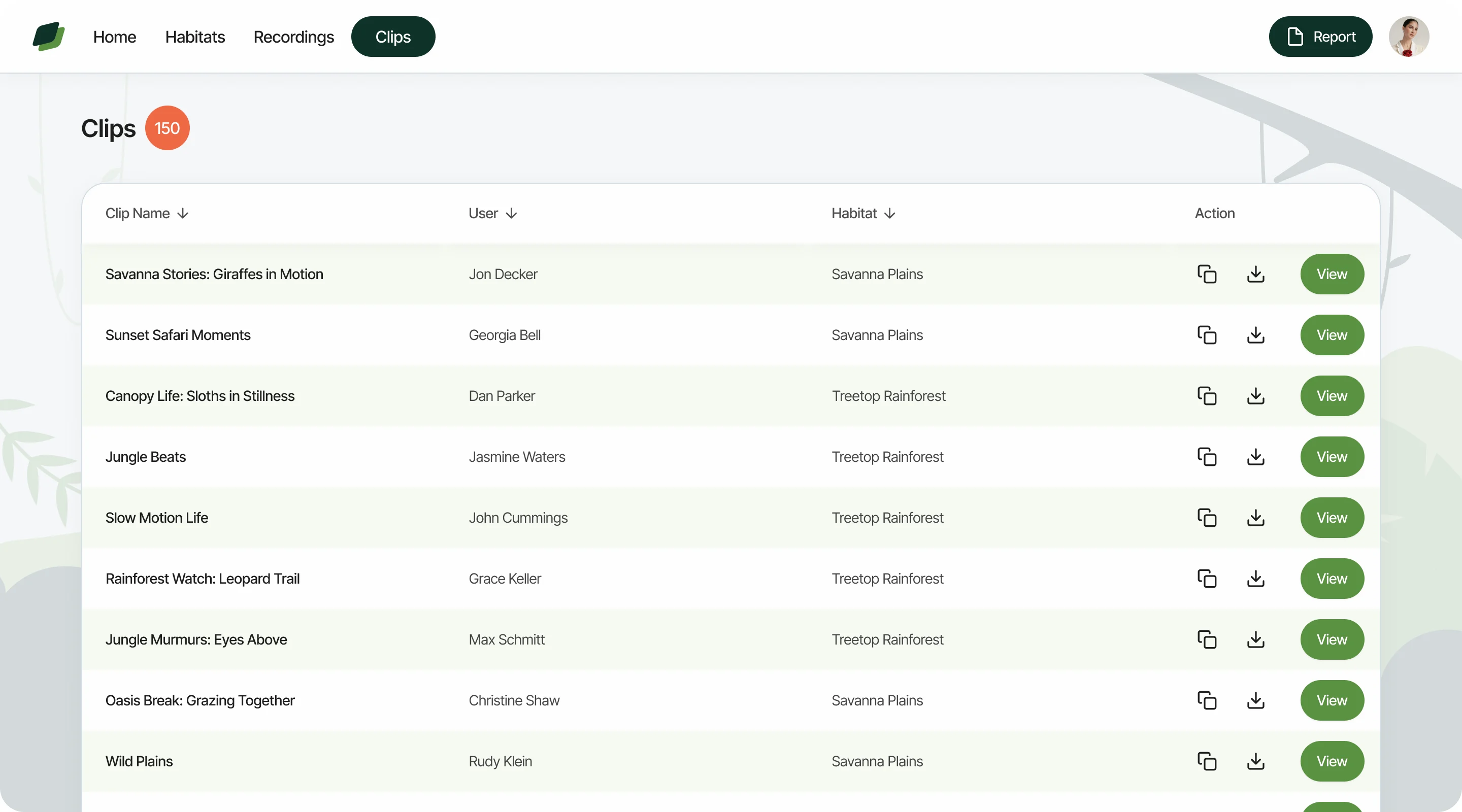The width and height of the screenshot is (1462, 812).
Task: Click the user name Max Schmitt
Action: [x=507, y=639]
